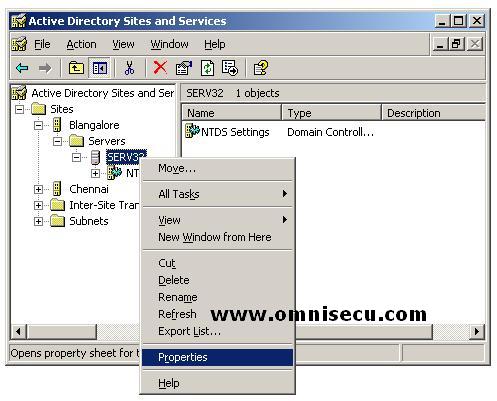Click the NTDS Settings icon in list

[192, 131]
